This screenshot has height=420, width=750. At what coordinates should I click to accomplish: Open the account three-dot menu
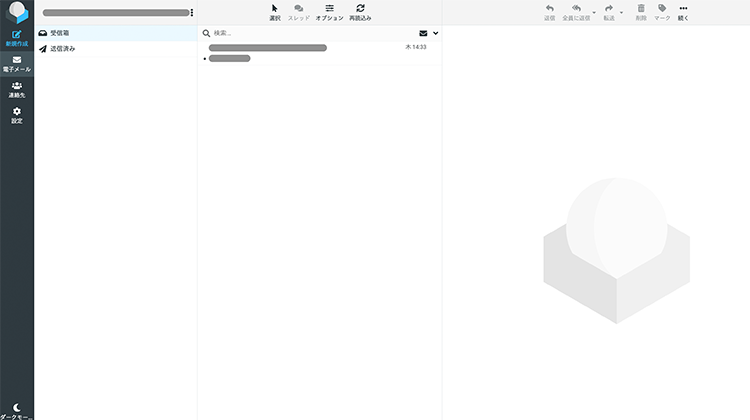(x=192, y=13)
